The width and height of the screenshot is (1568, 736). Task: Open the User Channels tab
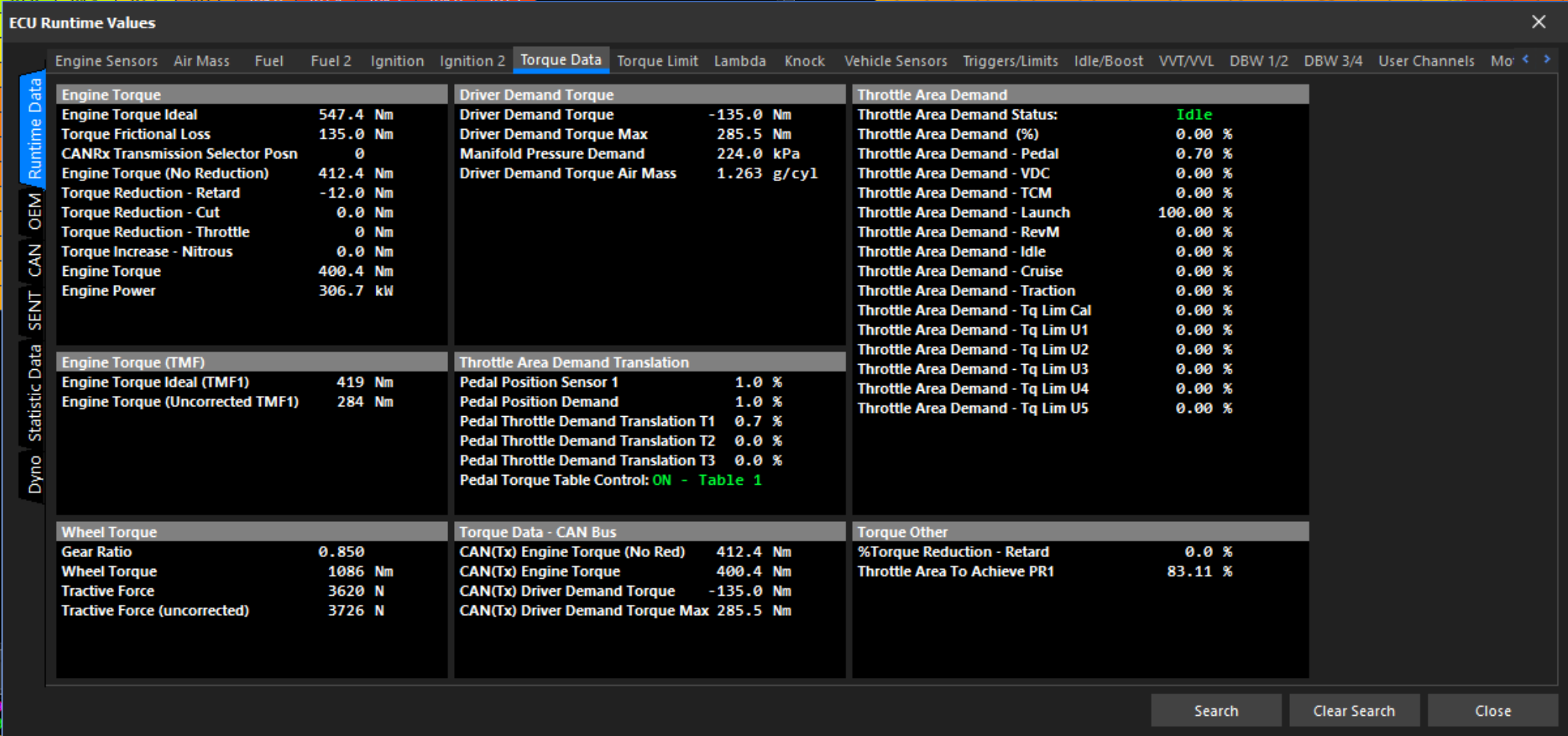(1426, 61)
